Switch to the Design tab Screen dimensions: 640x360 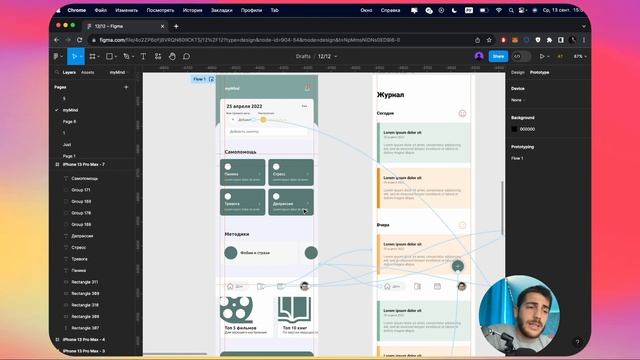518,72
